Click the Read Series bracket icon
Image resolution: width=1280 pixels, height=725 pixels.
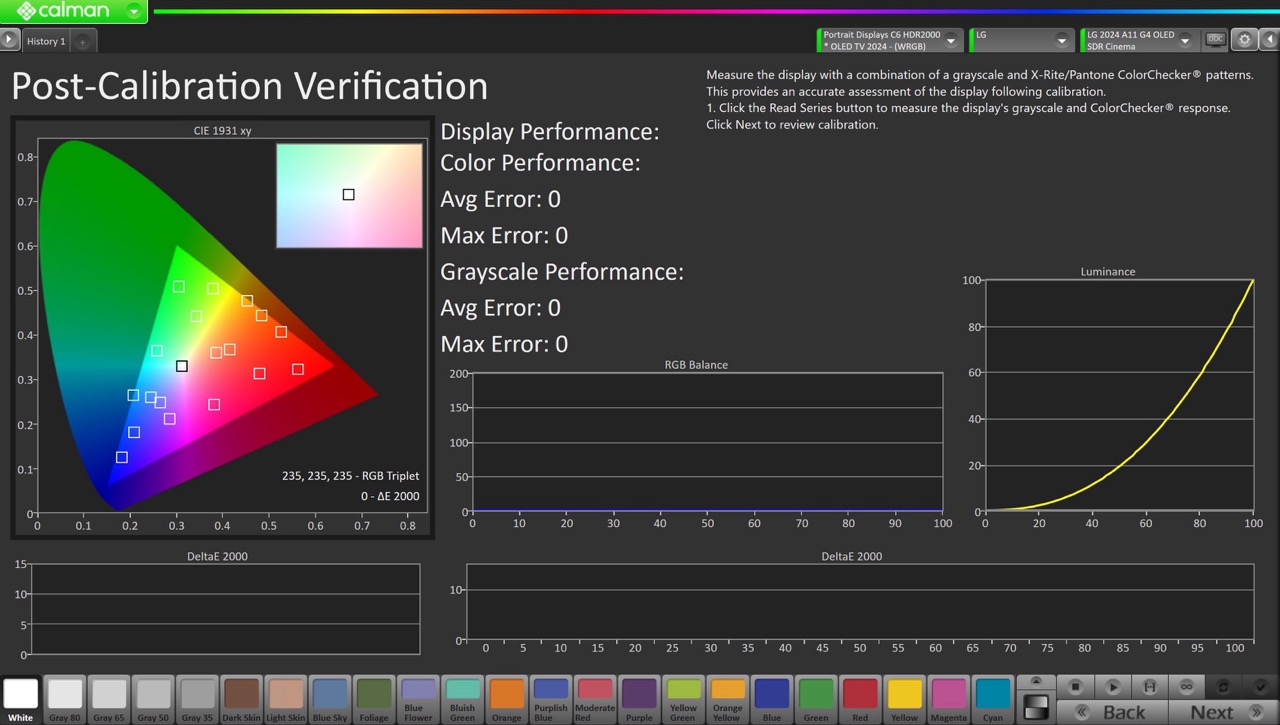coord(1150,687)
